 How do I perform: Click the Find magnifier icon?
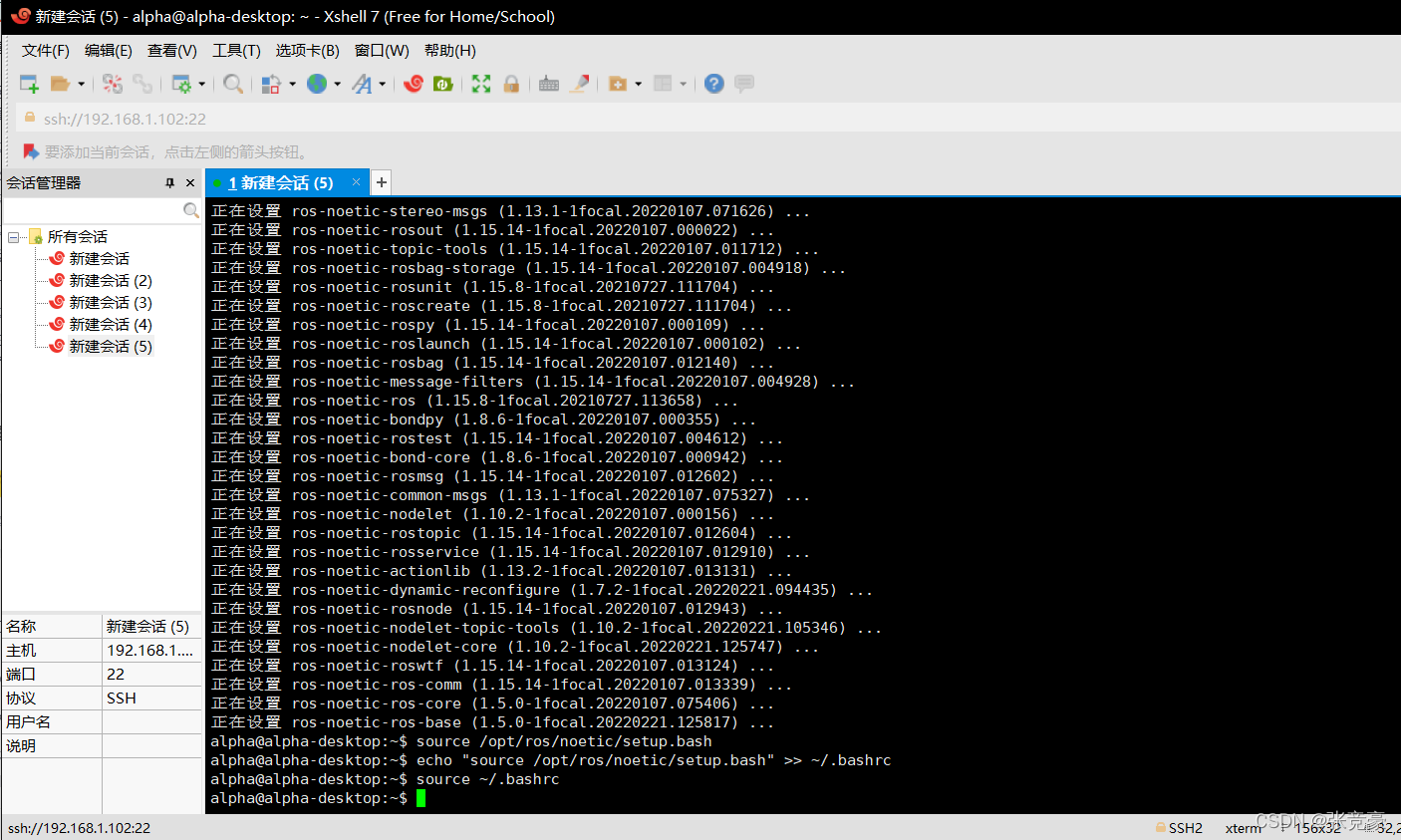[x=233, y=84]
